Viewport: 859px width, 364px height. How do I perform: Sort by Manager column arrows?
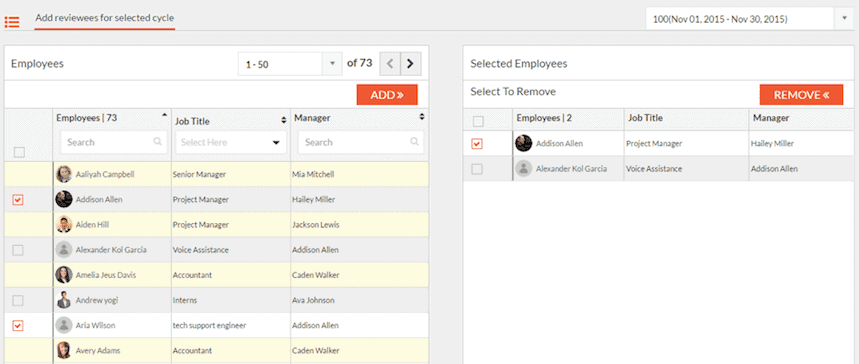[422, 116]
